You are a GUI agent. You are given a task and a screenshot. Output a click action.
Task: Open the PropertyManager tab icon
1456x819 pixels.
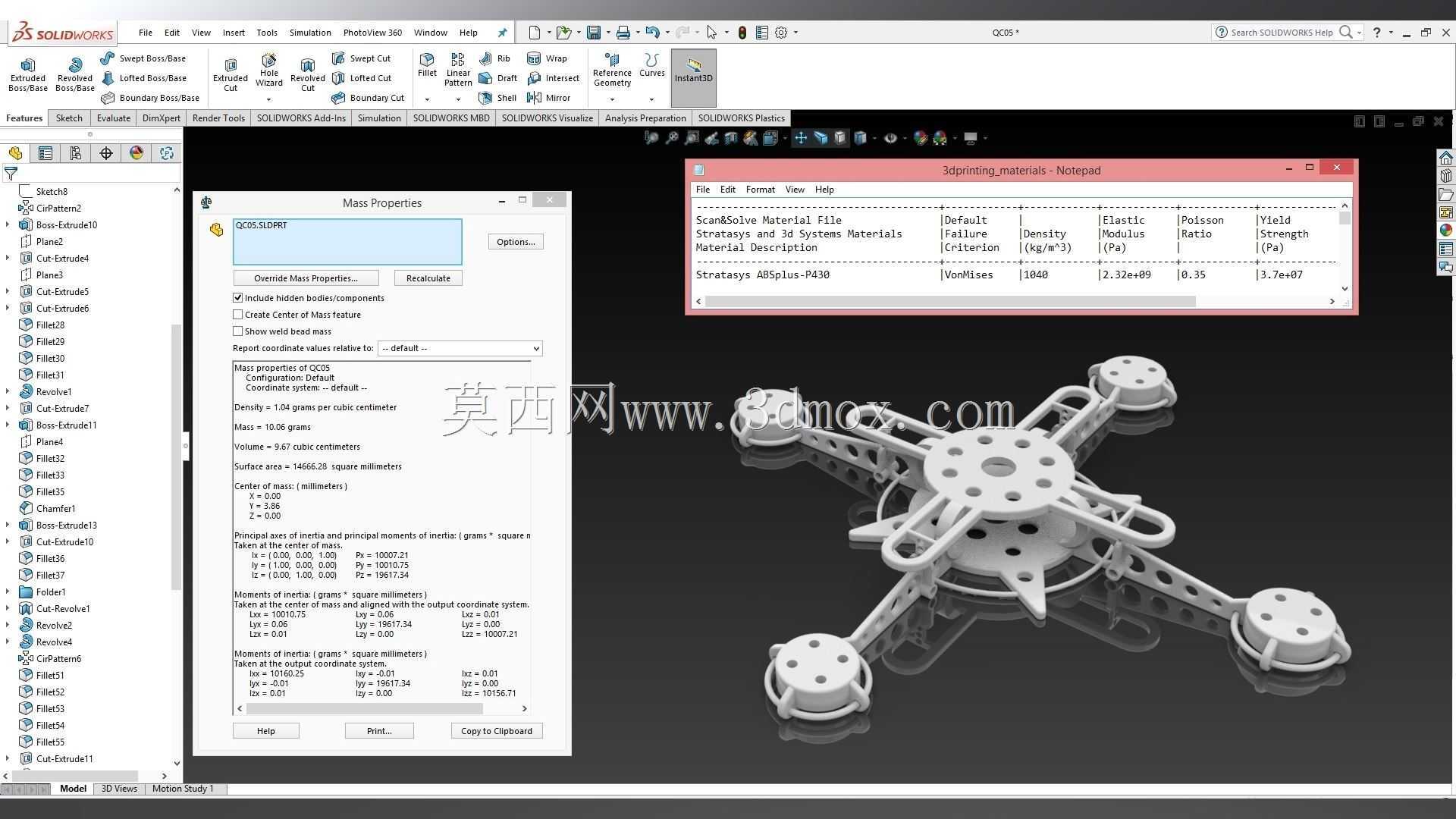pyautogui.click(x=45, y=153)
